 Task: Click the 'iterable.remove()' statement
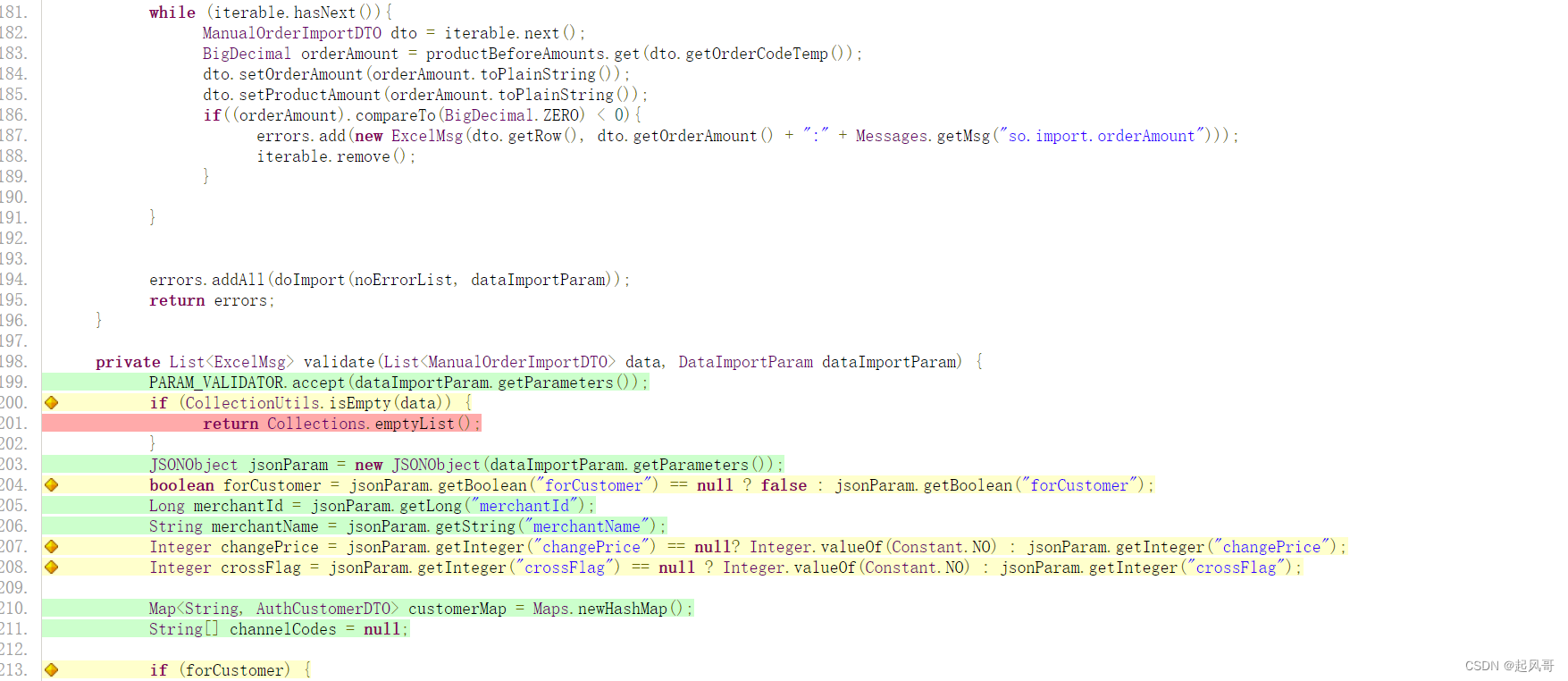(336, 156)
